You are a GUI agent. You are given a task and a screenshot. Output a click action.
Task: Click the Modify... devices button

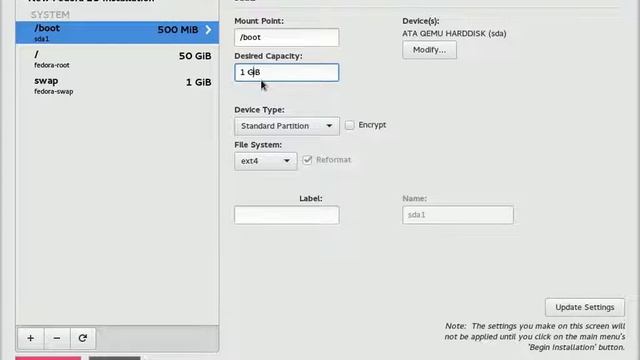[429, 50]
